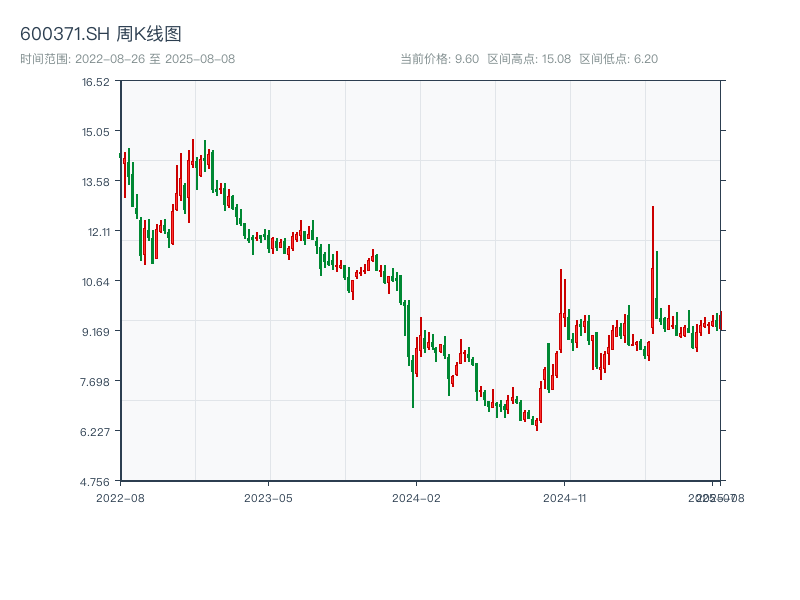The width and height of the screenshot is (800, 600).
Task: Click x-axis label 2024-02
Action: (416, 498)
